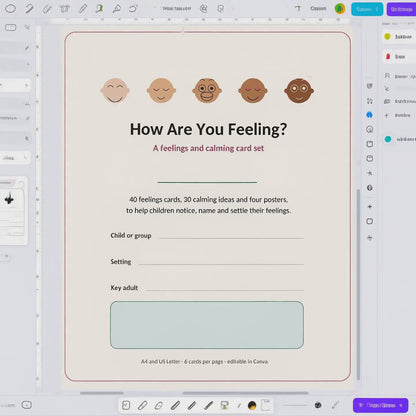Click the purple button in the bottom right
The image size is (416, 416).
[x=380, y=405]
